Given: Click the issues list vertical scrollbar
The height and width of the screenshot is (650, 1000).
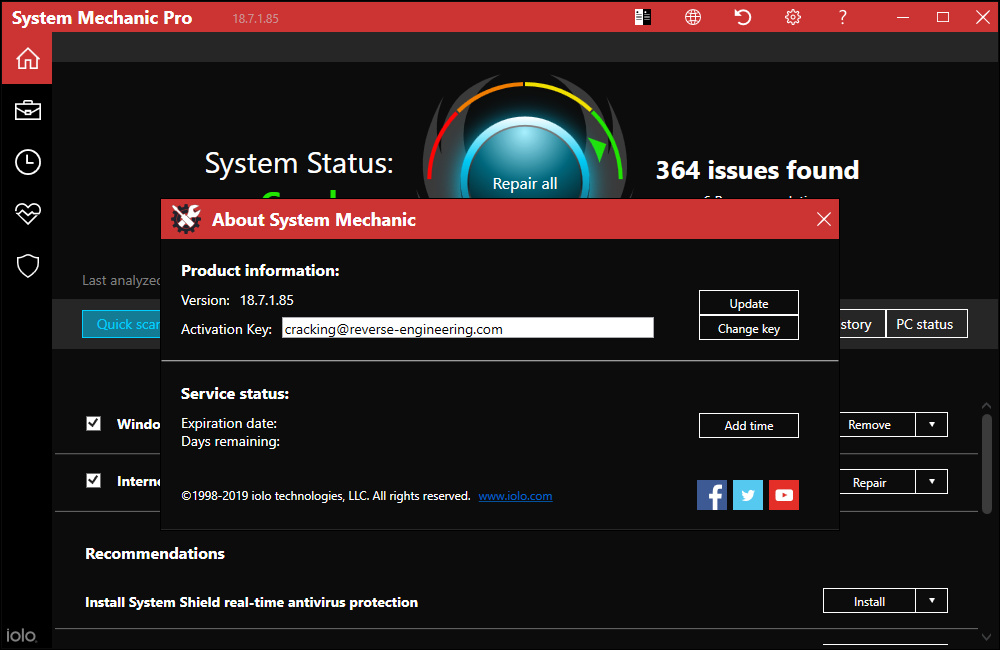Looking at the screenshot, I should tap(987, 464).
